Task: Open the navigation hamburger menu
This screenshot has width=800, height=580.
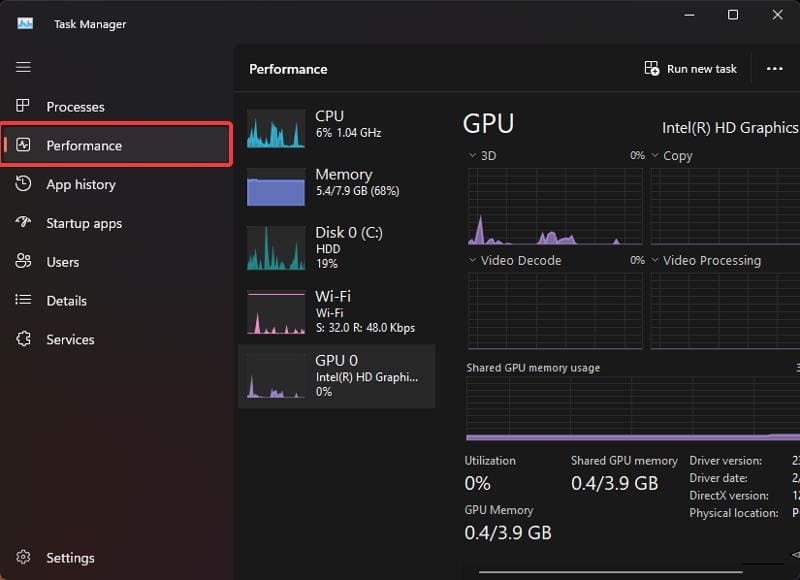Action: [x=23, y=67]
